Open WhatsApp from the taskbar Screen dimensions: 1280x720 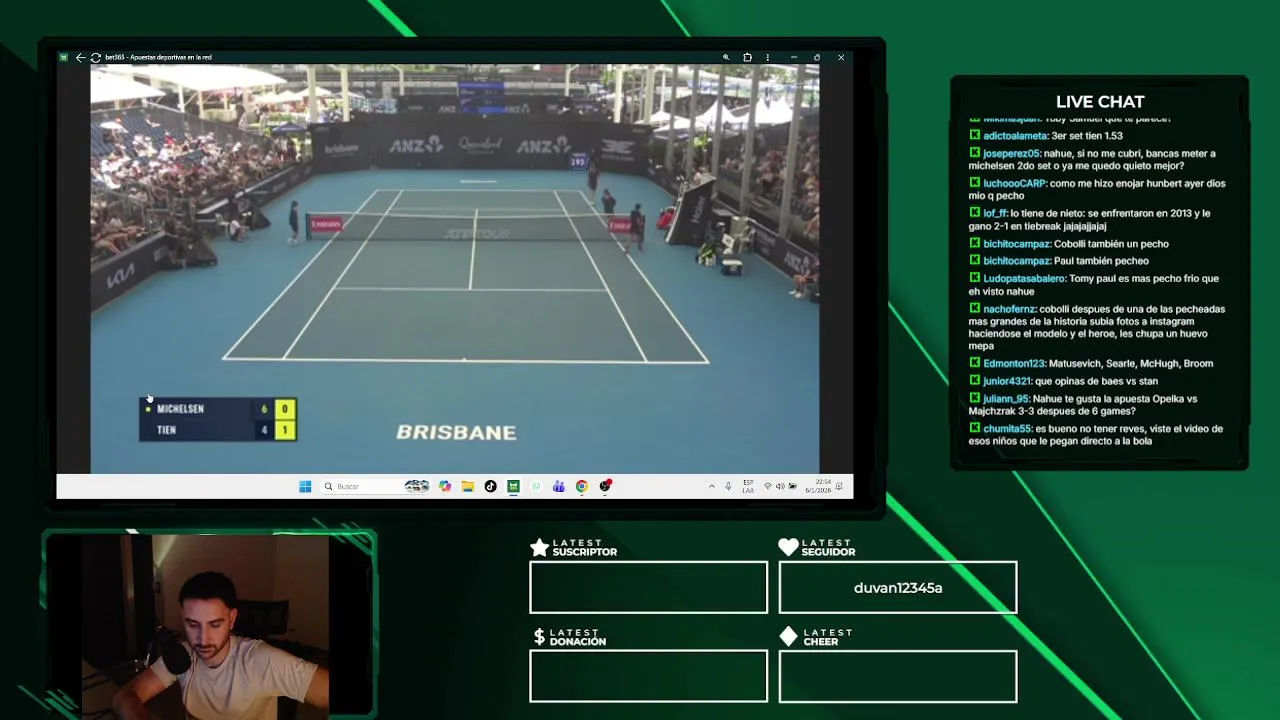coord(536,486)
